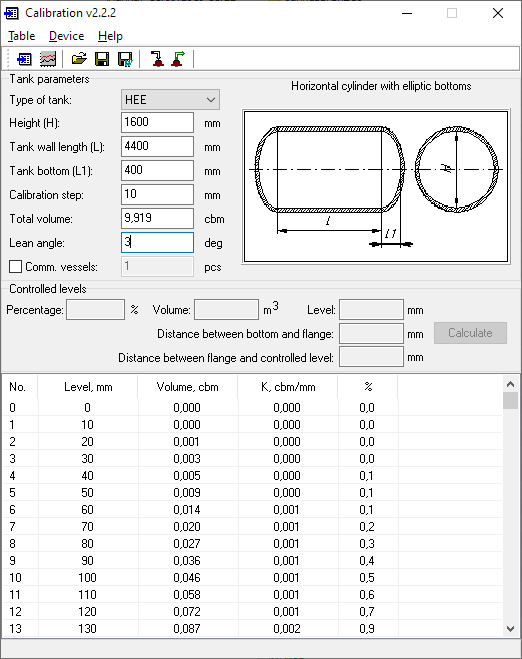Screen dimensions: 522x659
Task: Click the controlled Volume m3 field
Action: coord(227,310)
